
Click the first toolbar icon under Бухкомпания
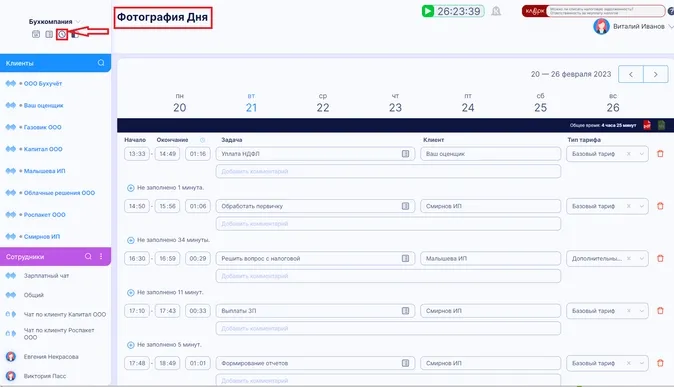[x=36, y=34]
